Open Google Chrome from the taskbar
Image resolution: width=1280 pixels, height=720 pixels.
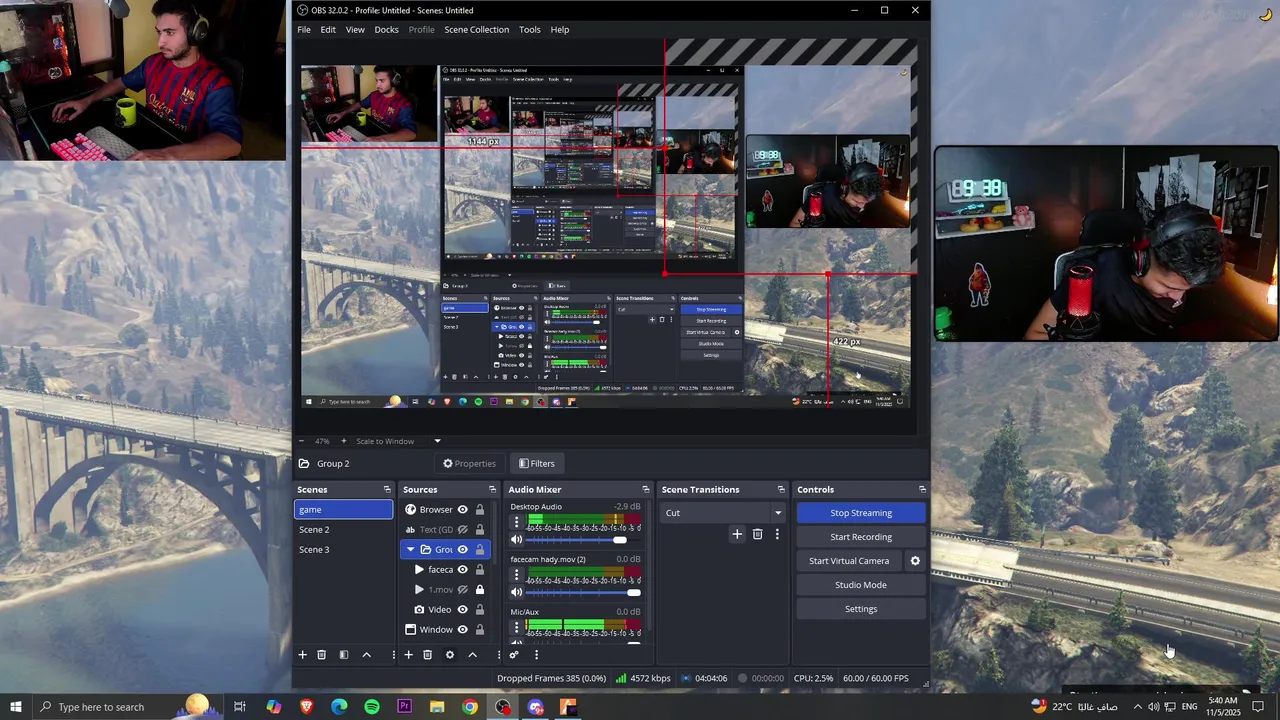pyautogui.click(x=470, y=707)
